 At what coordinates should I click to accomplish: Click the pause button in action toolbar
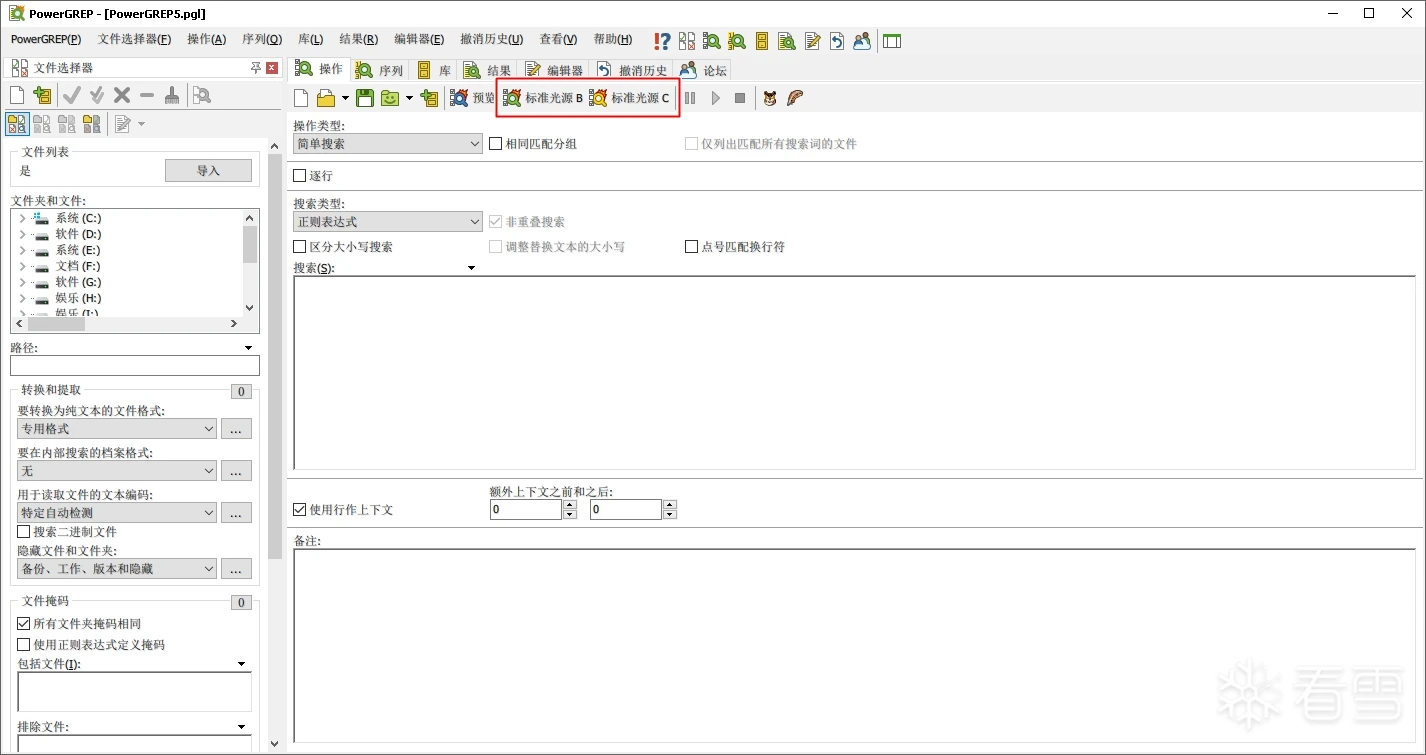pos(690,98)
